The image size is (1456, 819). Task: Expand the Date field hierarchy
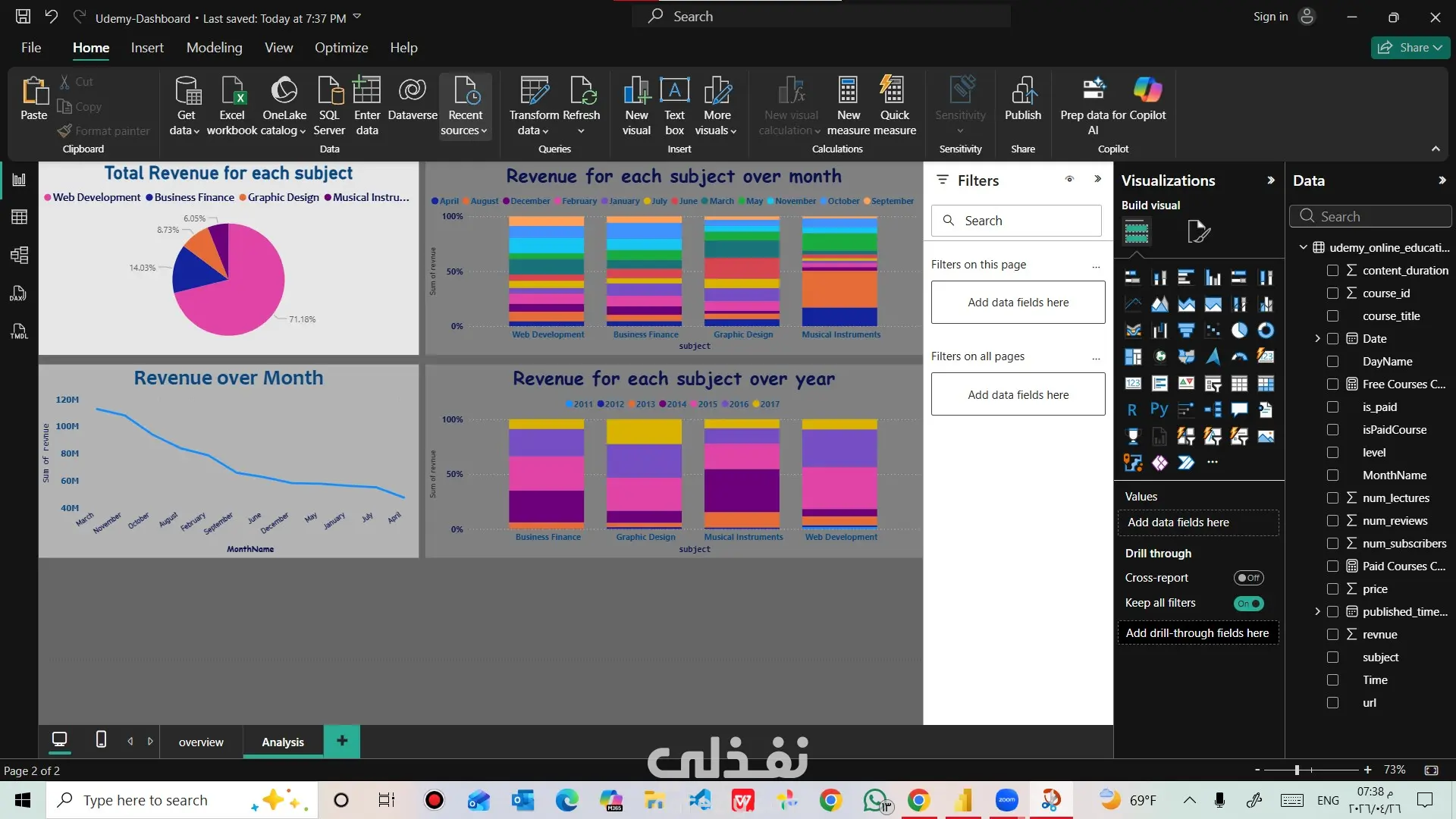coord(1317,339)
